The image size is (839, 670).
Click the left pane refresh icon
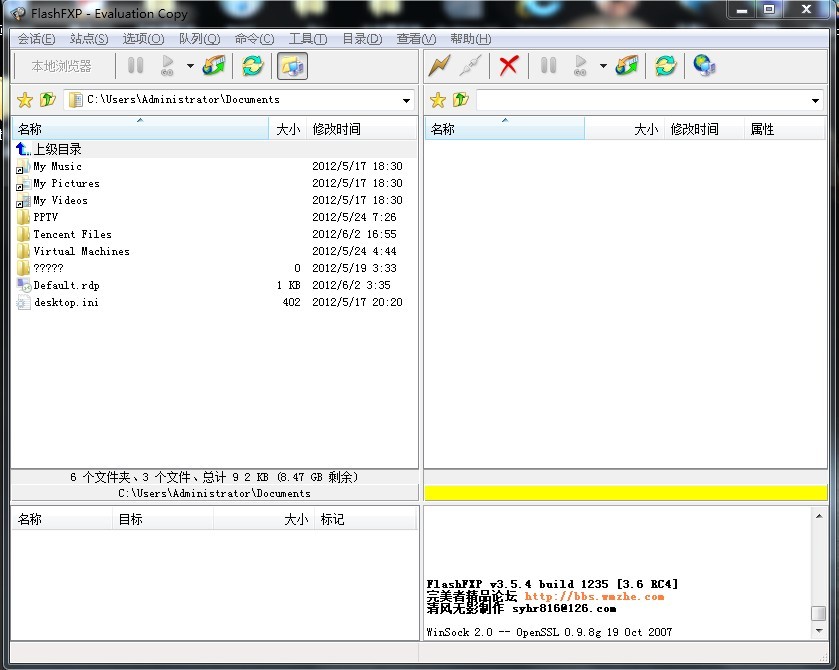253,66
